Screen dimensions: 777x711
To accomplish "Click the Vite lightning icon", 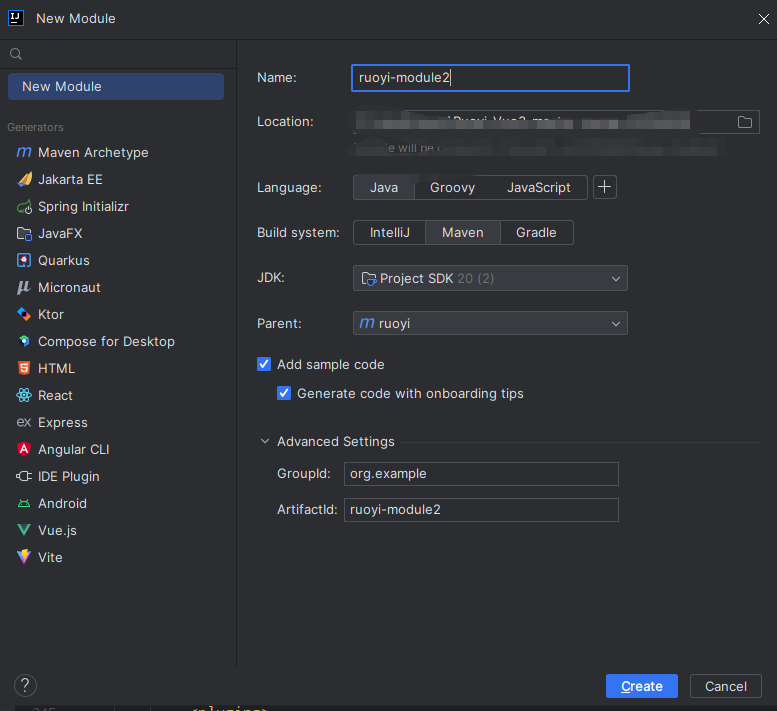I will coord(24,557).
